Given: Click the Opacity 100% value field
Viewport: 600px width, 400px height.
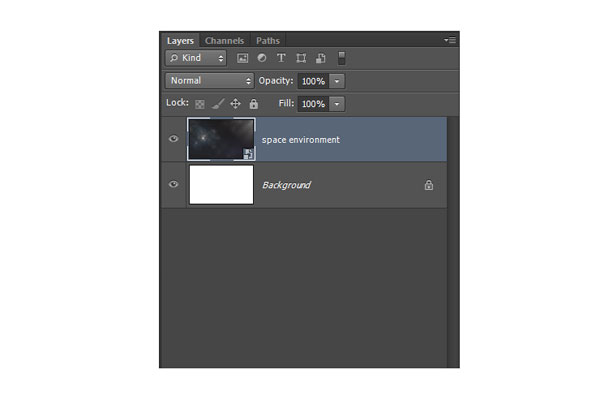Looking at the screenshot, I should [313, 81].
